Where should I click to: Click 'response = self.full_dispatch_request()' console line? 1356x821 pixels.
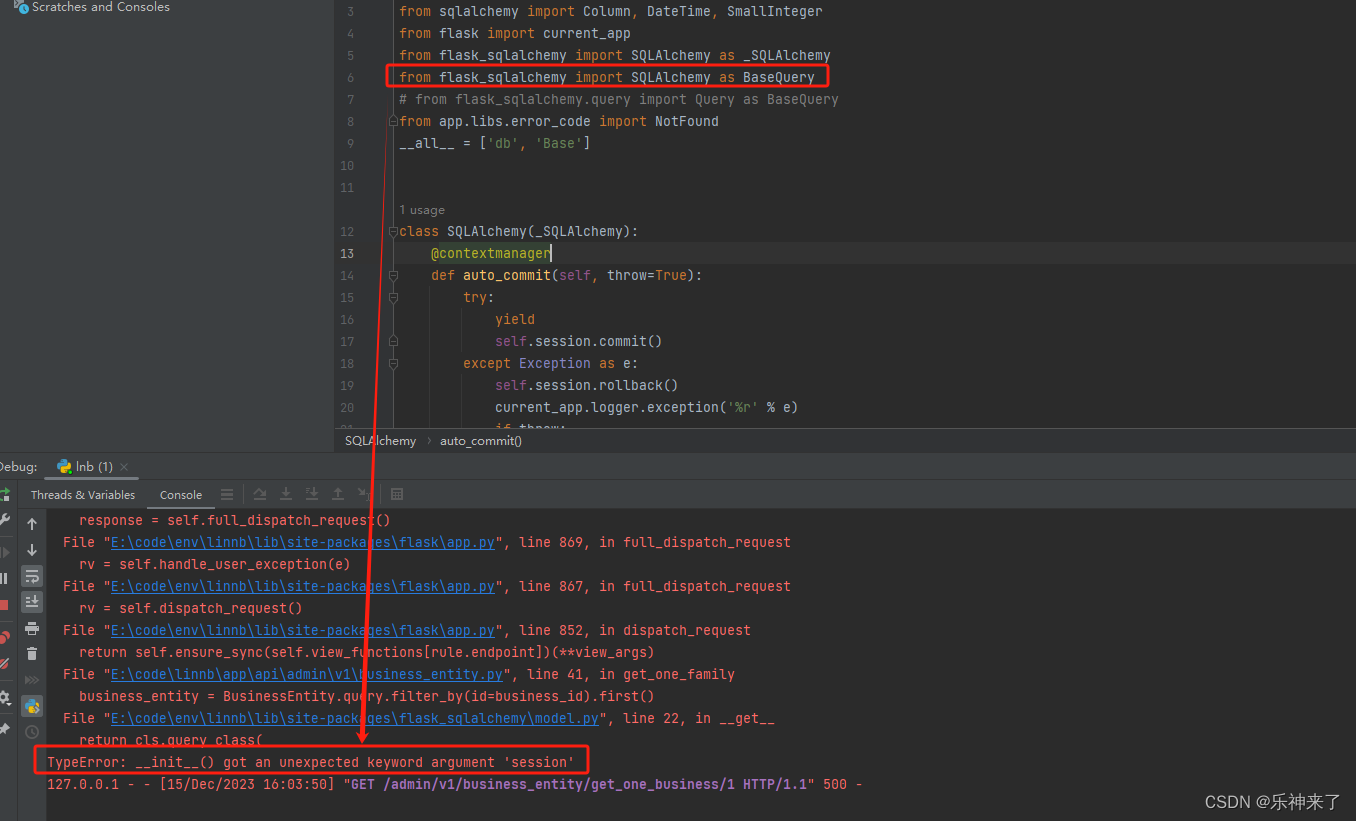pos(235,520)
